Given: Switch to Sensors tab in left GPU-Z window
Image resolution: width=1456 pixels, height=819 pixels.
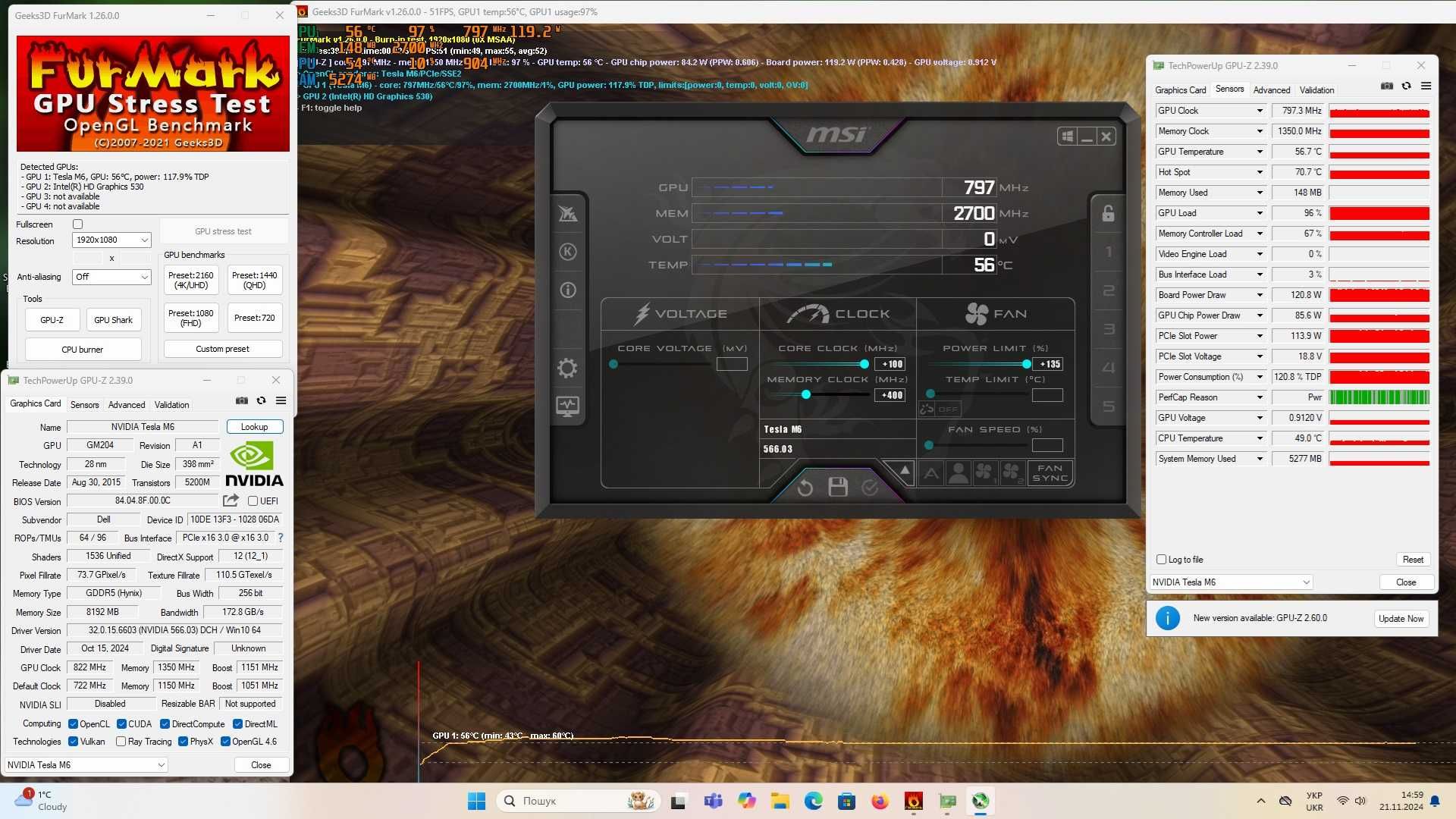Looking at the screenshot, I should click(85, 405).
